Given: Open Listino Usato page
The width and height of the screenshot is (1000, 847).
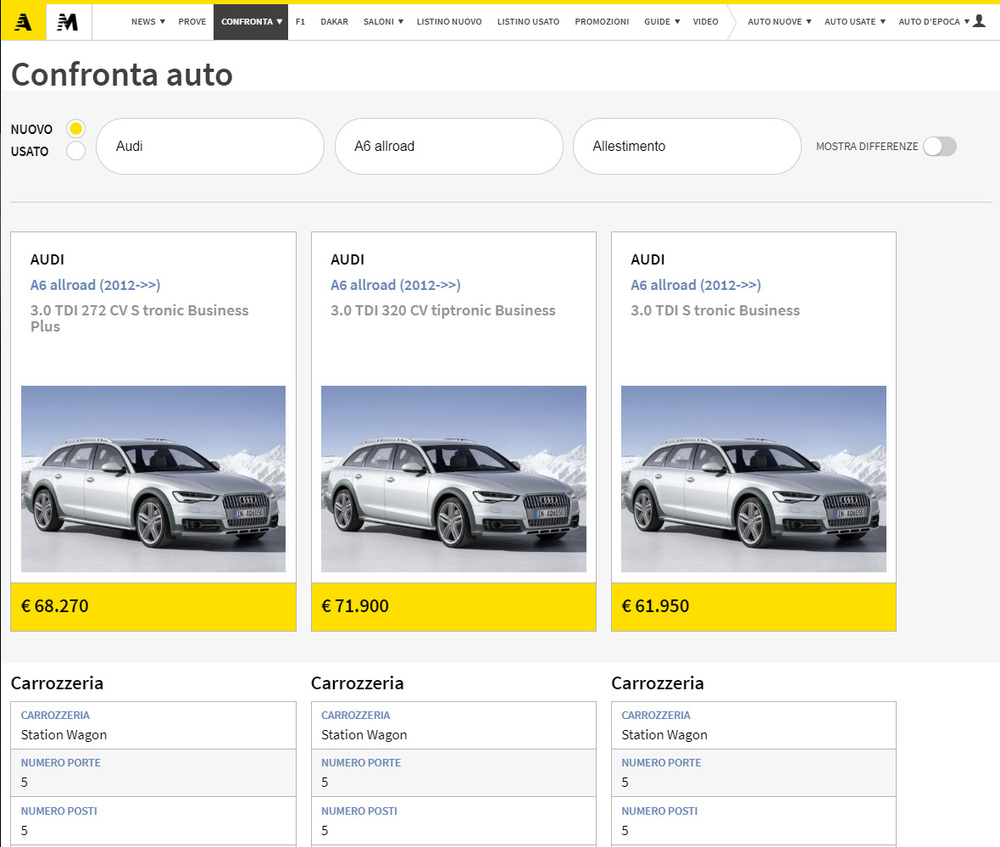Looking at the screenshot, I should [x=528, y=22].
